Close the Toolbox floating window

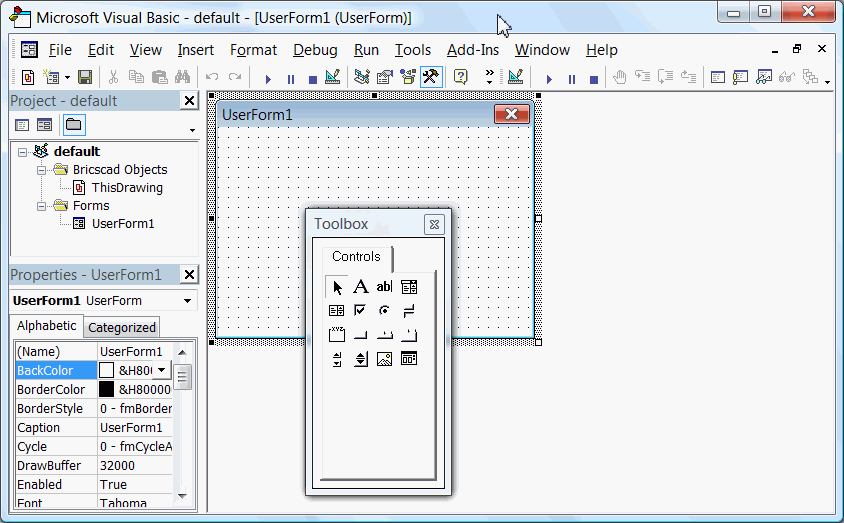[x=433, y=225]
